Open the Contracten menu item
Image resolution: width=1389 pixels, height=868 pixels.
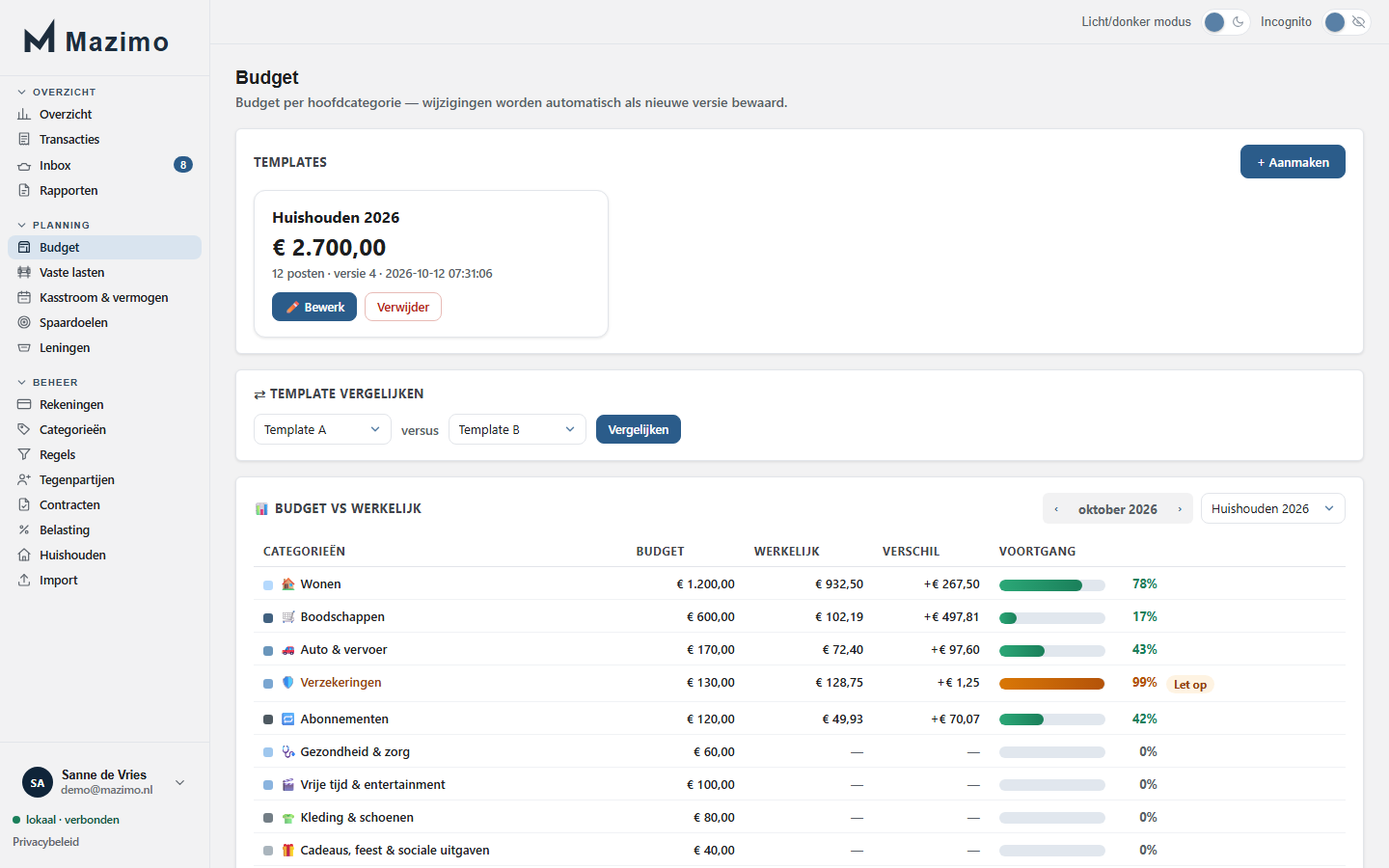point(104,504)
